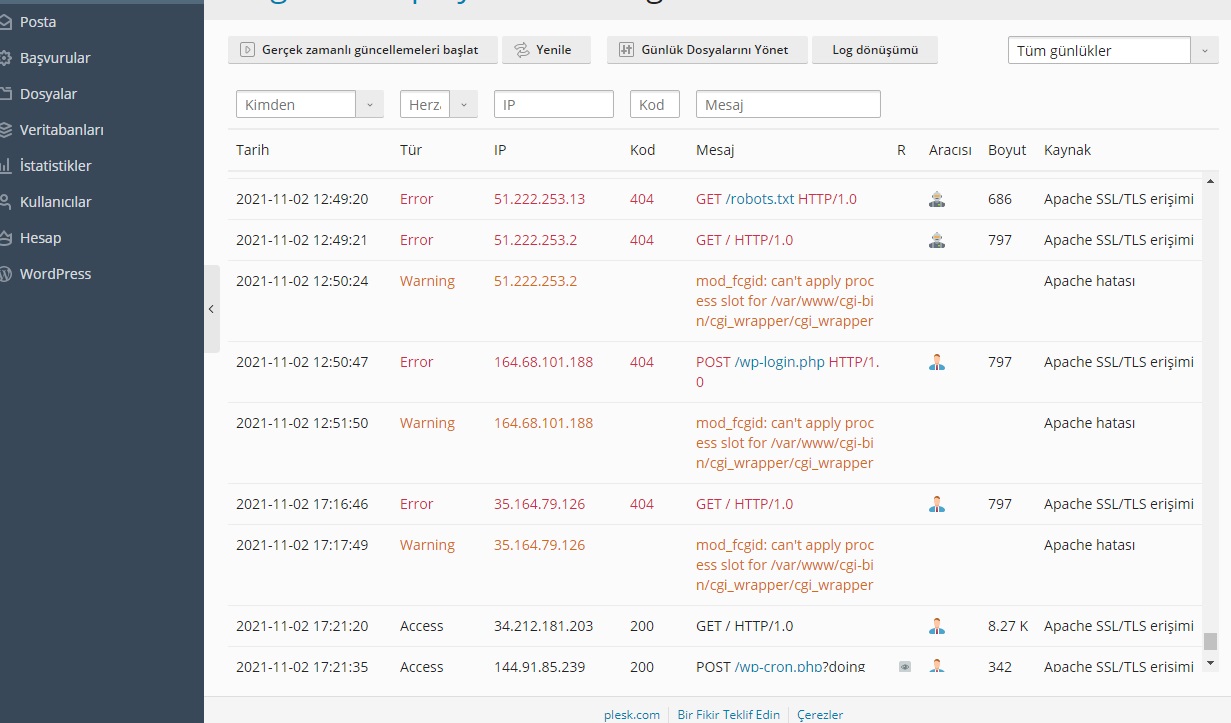1231x723 pixels.
Task: Click the Tür column header
Action: click(411, 150)
